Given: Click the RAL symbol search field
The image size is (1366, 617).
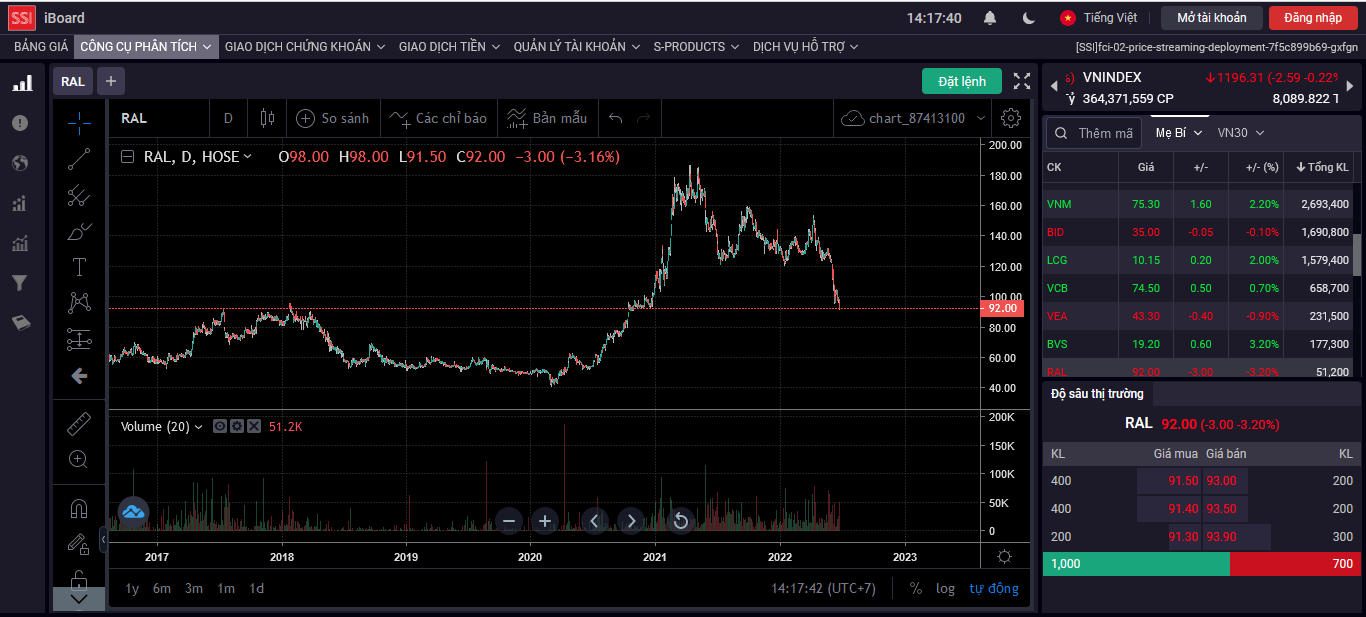Looking at the screenshot, I should pos(159,118).
